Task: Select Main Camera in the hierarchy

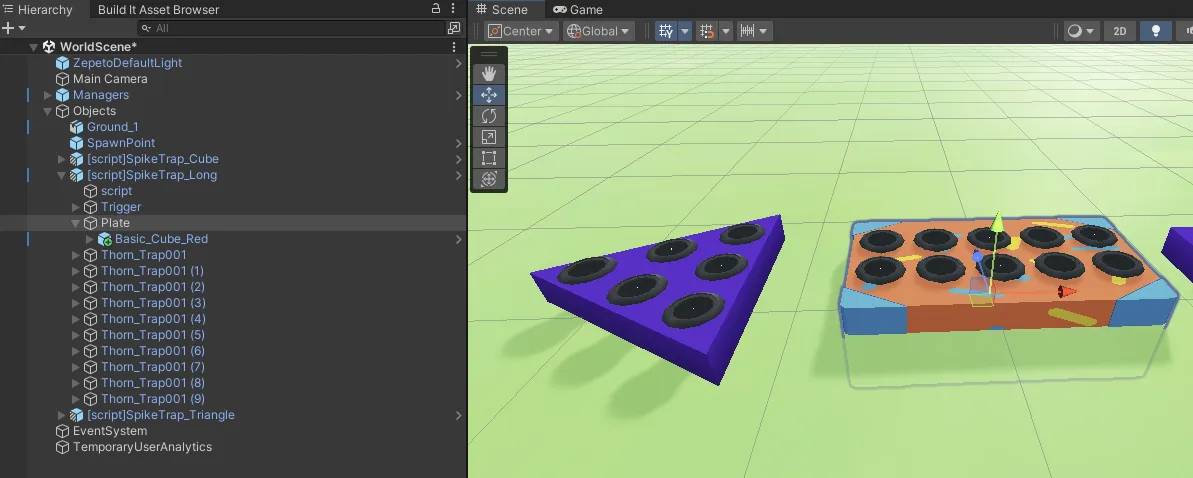Action: (110, 79)
